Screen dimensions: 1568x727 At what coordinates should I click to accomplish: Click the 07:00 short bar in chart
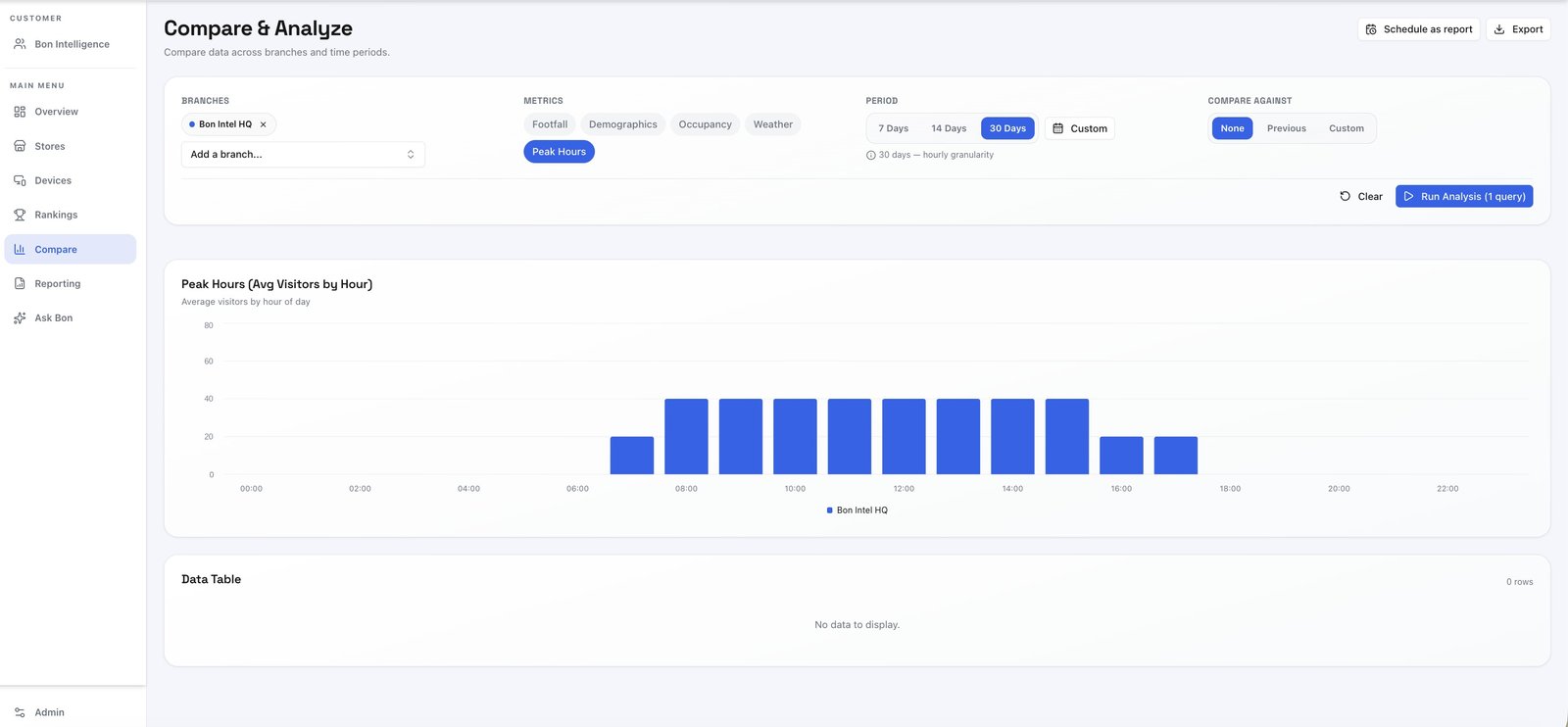click(632, 456)
